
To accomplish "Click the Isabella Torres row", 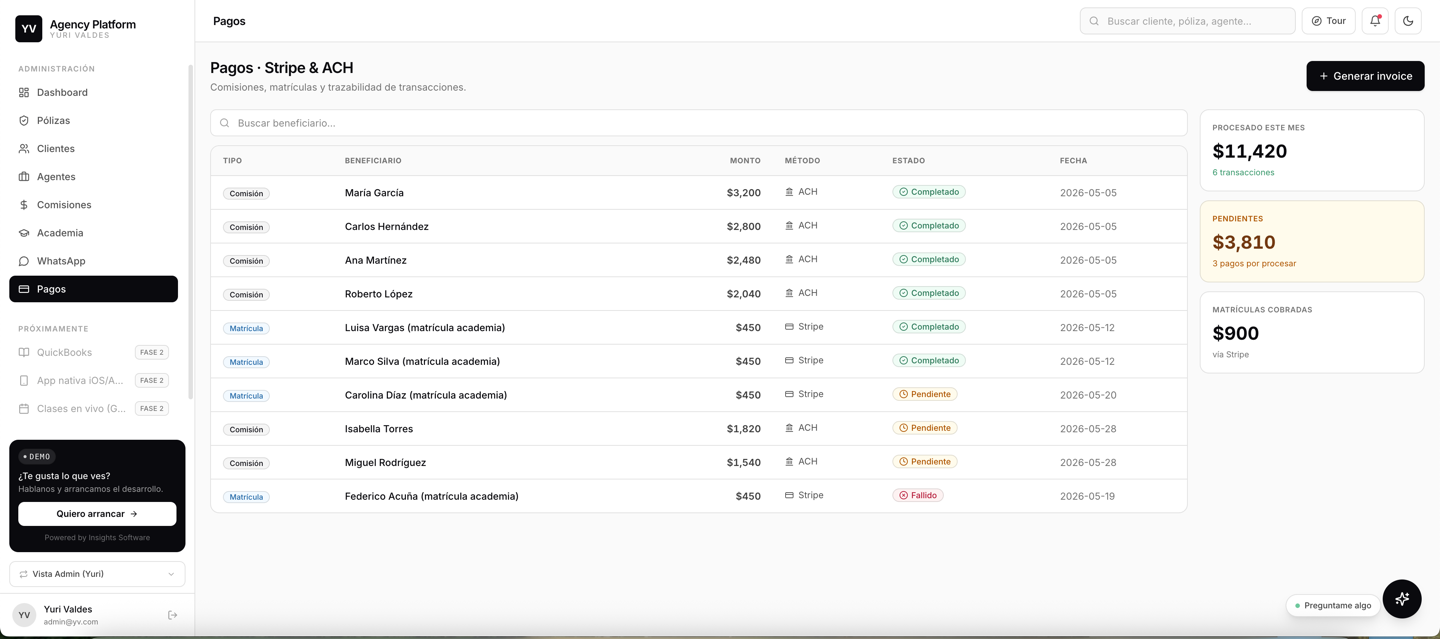I will click(698, 428).
